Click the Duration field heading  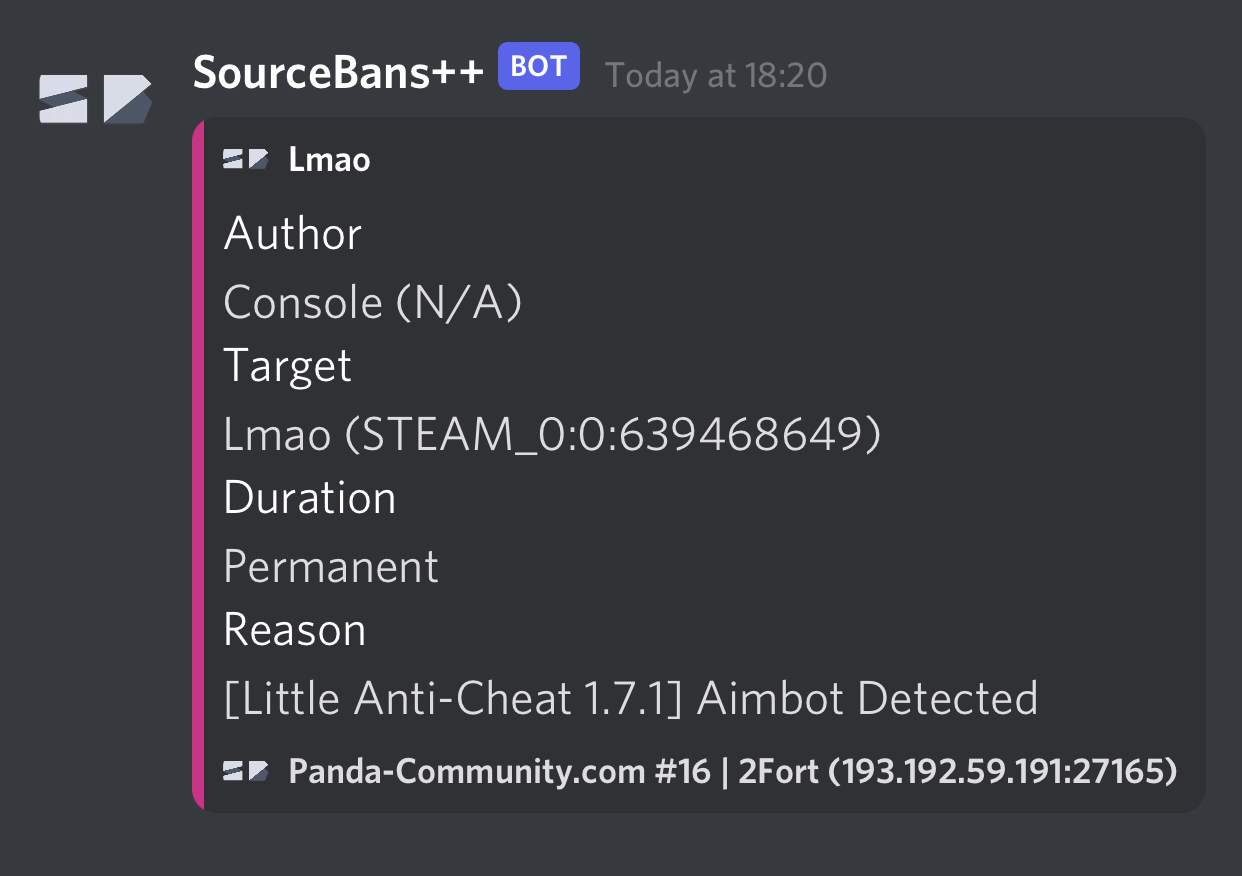[309, 498]
